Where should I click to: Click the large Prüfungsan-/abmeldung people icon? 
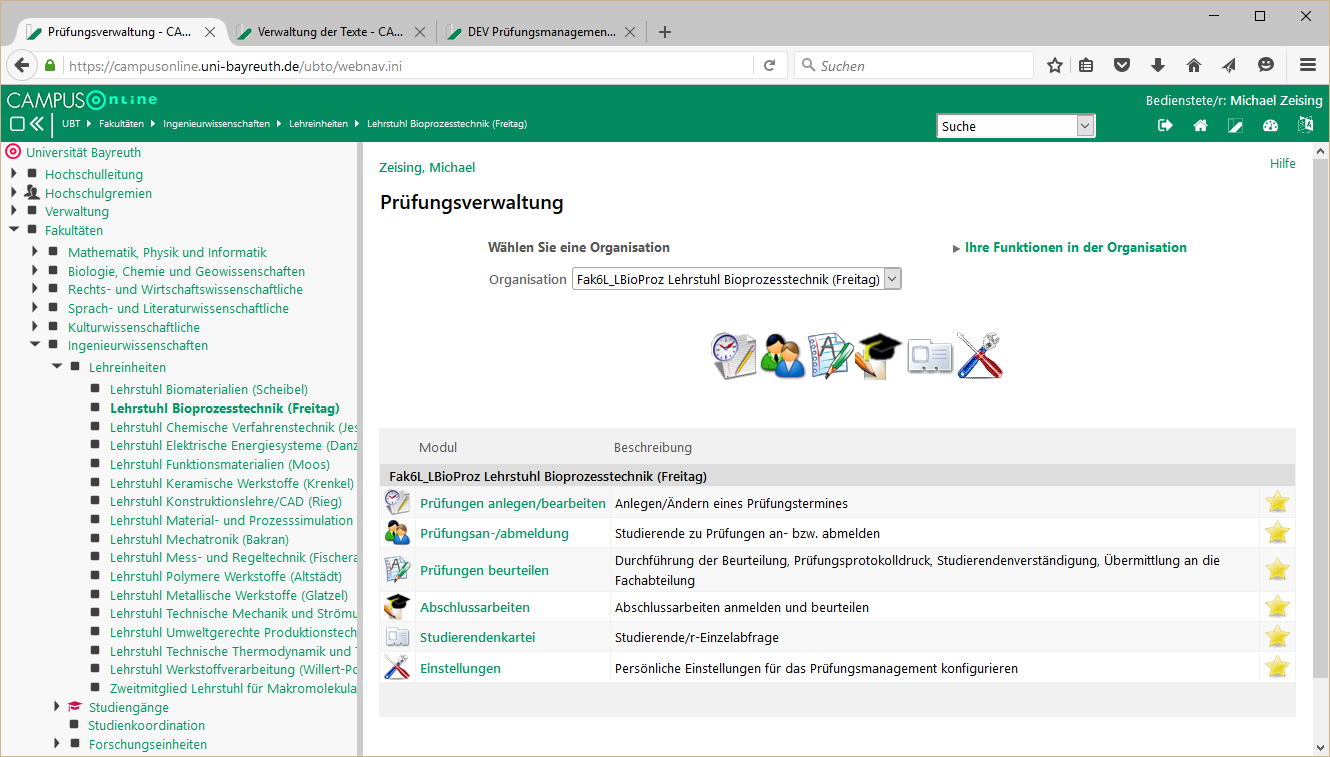point(782,355)
